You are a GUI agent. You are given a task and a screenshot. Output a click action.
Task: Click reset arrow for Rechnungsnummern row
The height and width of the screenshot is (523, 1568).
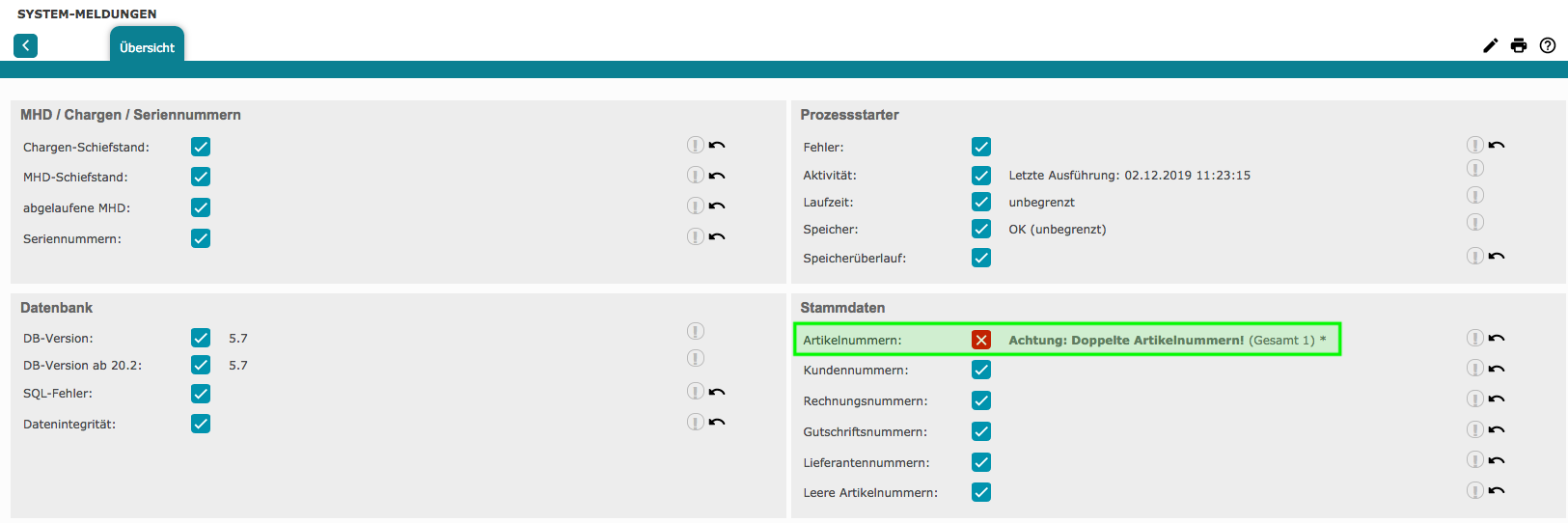point(1497,399)
